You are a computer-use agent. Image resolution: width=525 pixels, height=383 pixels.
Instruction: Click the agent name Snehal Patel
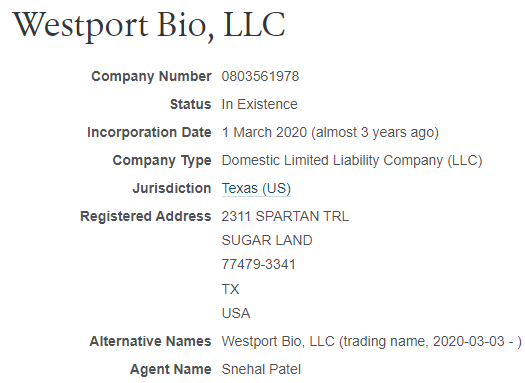tap(261, 369)
